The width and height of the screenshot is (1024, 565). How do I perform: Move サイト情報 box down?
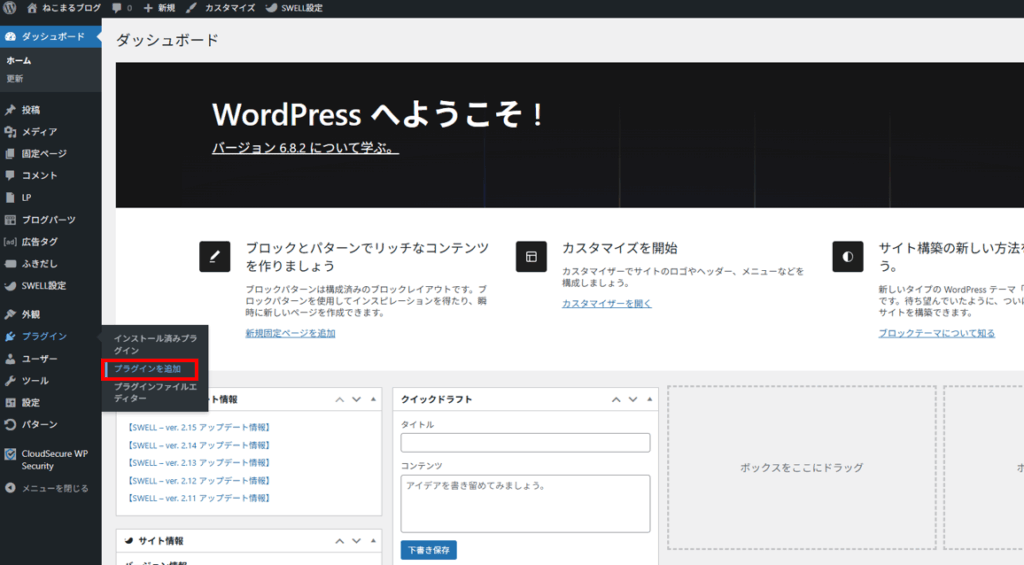click(x=357, y=541)
